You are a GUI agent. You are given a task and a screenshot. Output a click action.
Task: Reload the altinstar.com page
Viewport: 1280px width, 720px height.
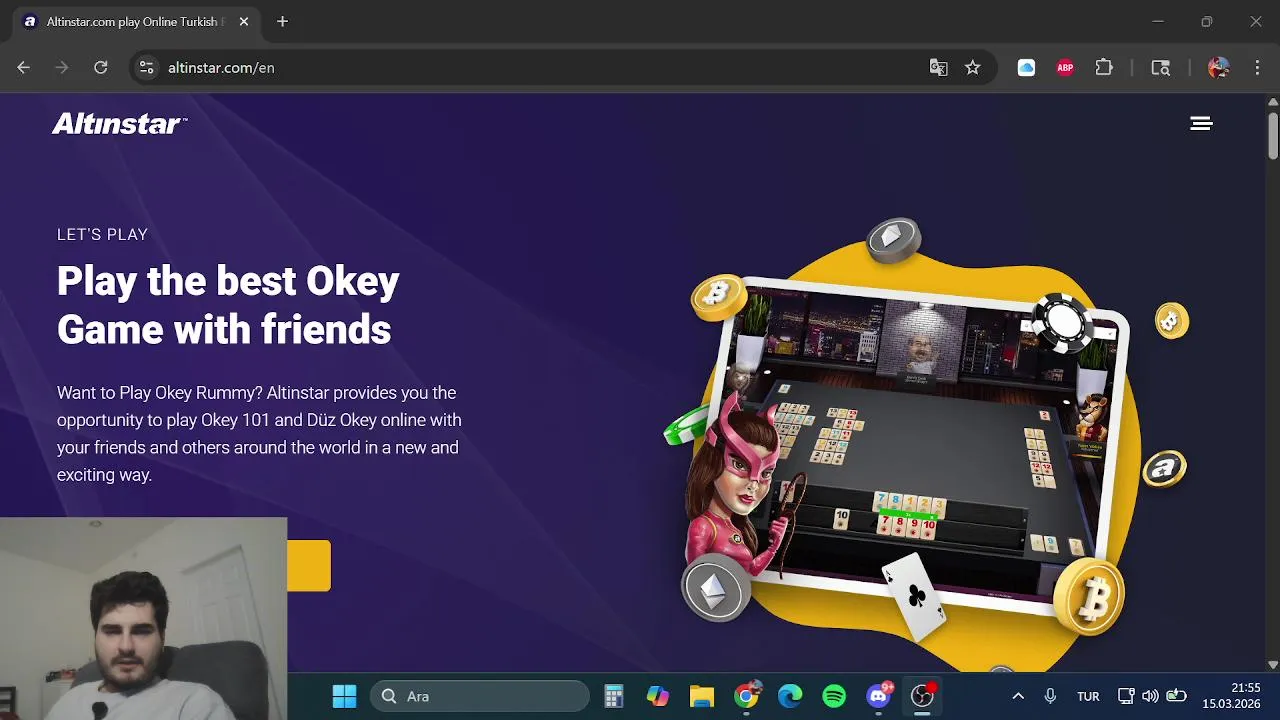(x=100, y=67)
